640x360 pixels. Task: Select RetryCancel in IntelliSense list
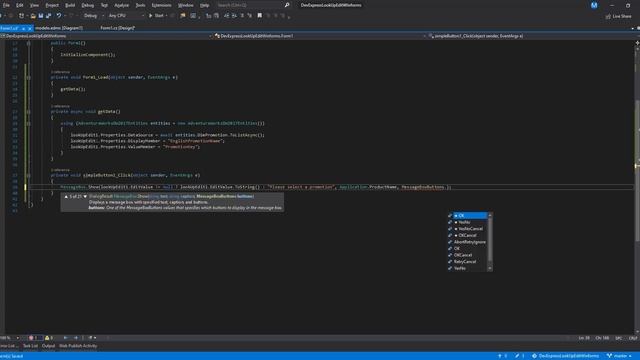coord(468,262)
